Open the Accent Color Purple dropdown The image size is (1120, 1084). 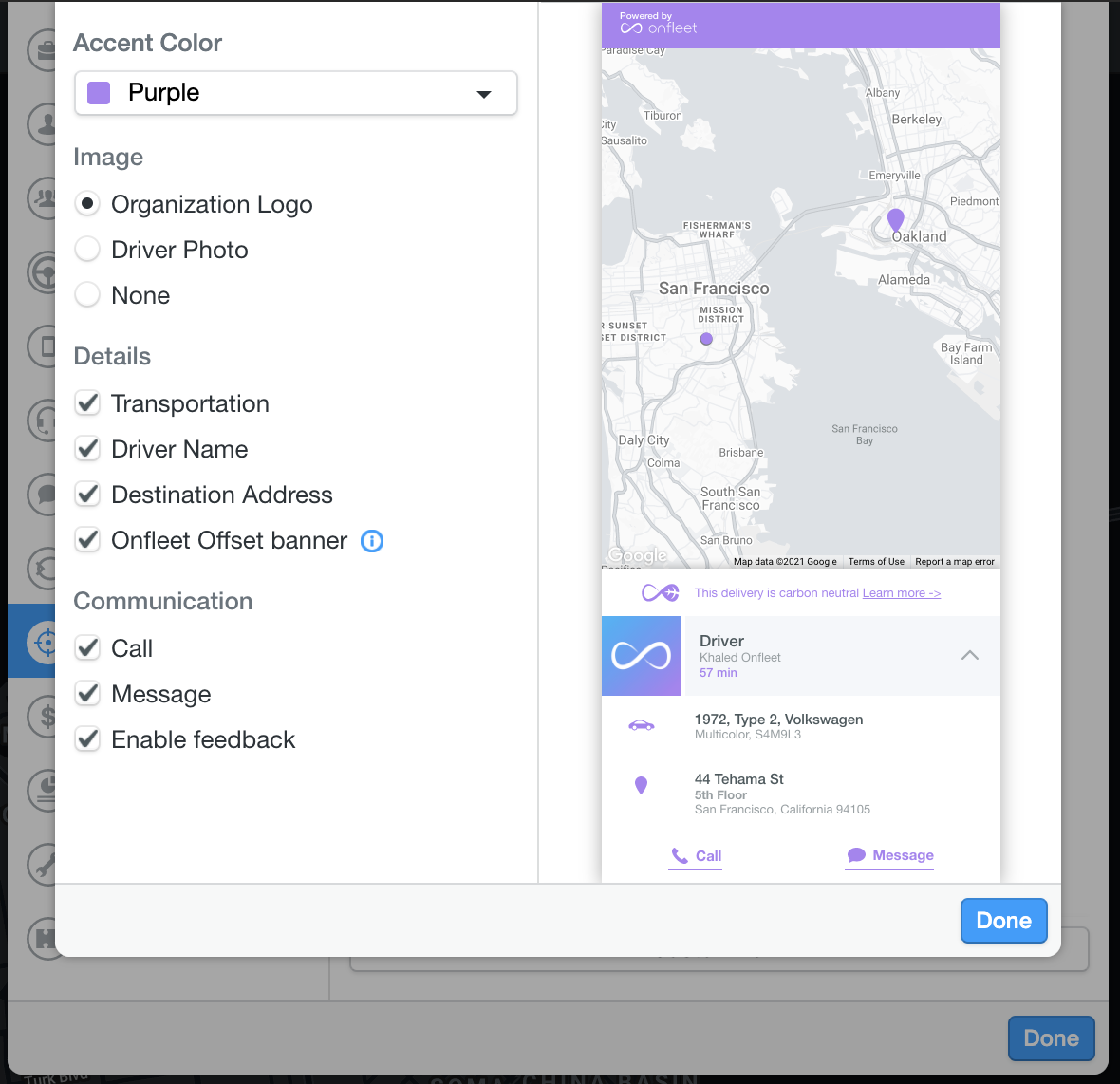tap(296, 93)
